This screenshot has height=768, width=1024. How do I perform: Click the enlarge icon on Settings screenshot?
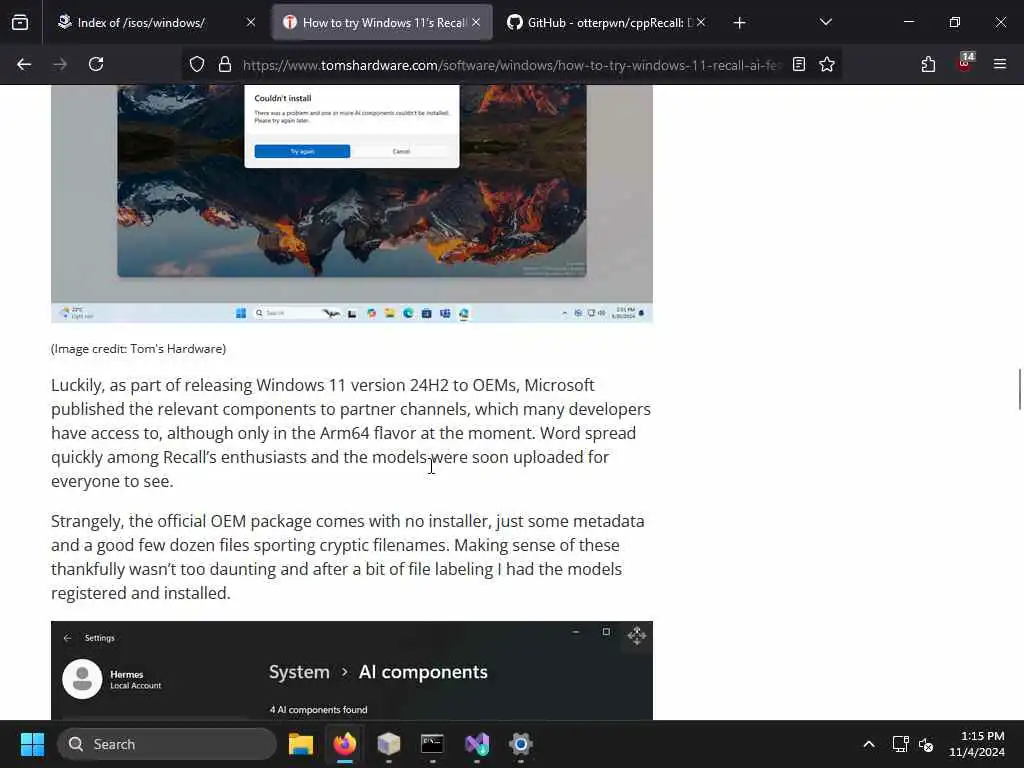pos(637,635)
